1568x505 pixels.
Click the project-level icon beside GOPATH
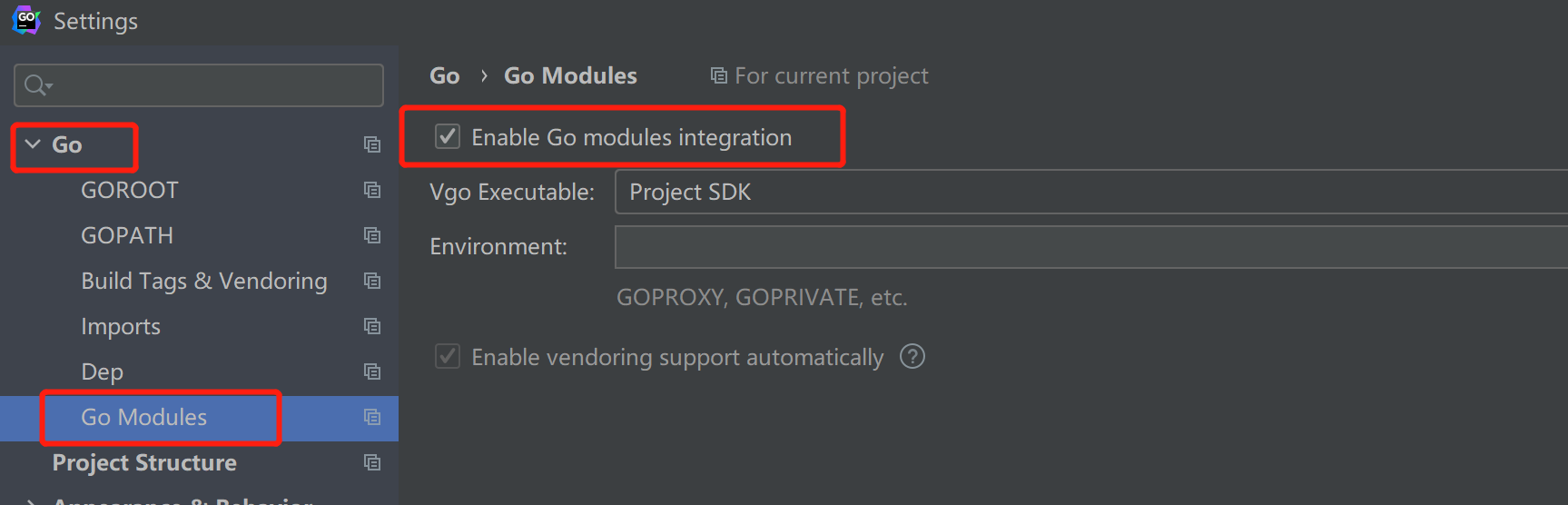372,235
